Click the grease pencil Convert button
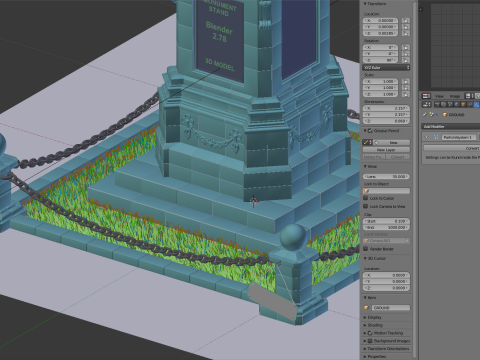The width and height of the screenshot is (480, 360). pyautogui.click(x=398, y=157)
